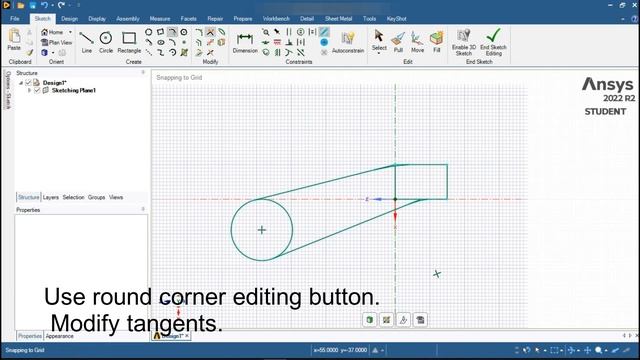Click the Select New Sketch Plane mini-toolbar icon

[x=387, y=320]
